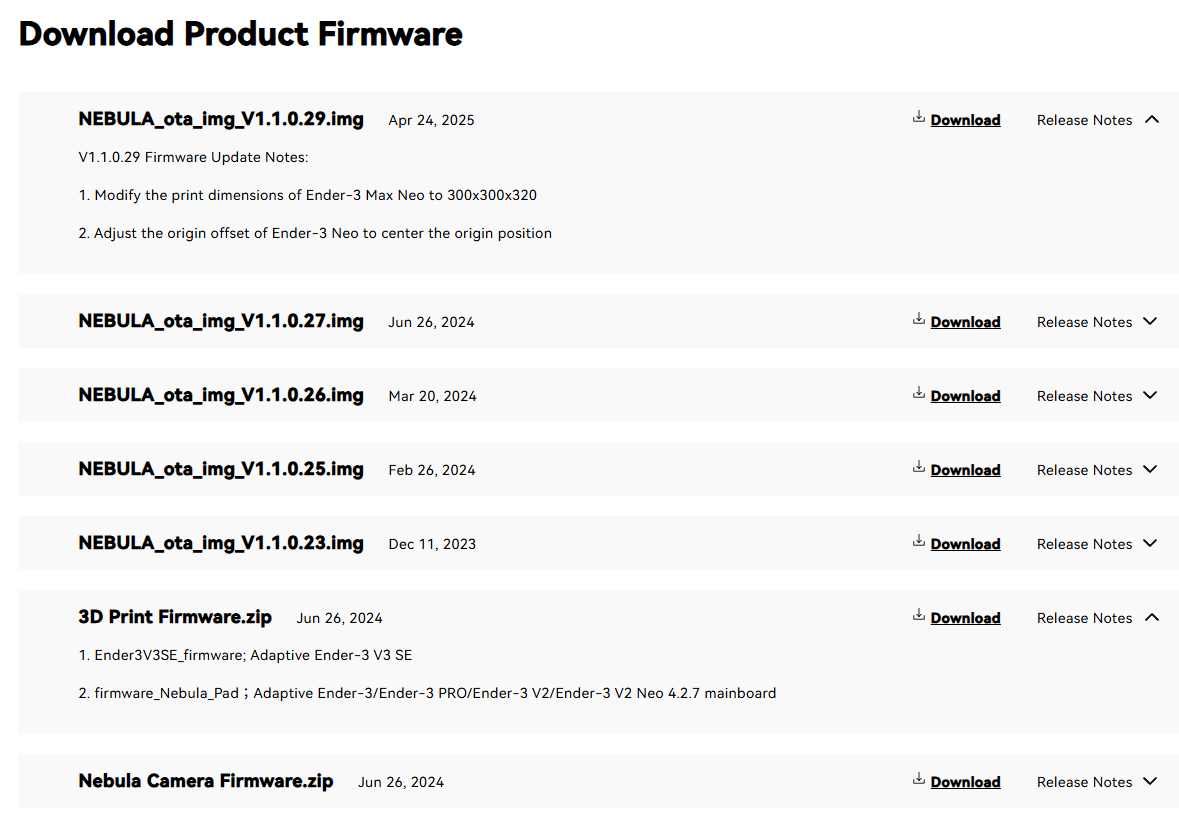Click download icon for 3D Print Firmware.zip
The image size is (1179, 818).
coord(918,615)
